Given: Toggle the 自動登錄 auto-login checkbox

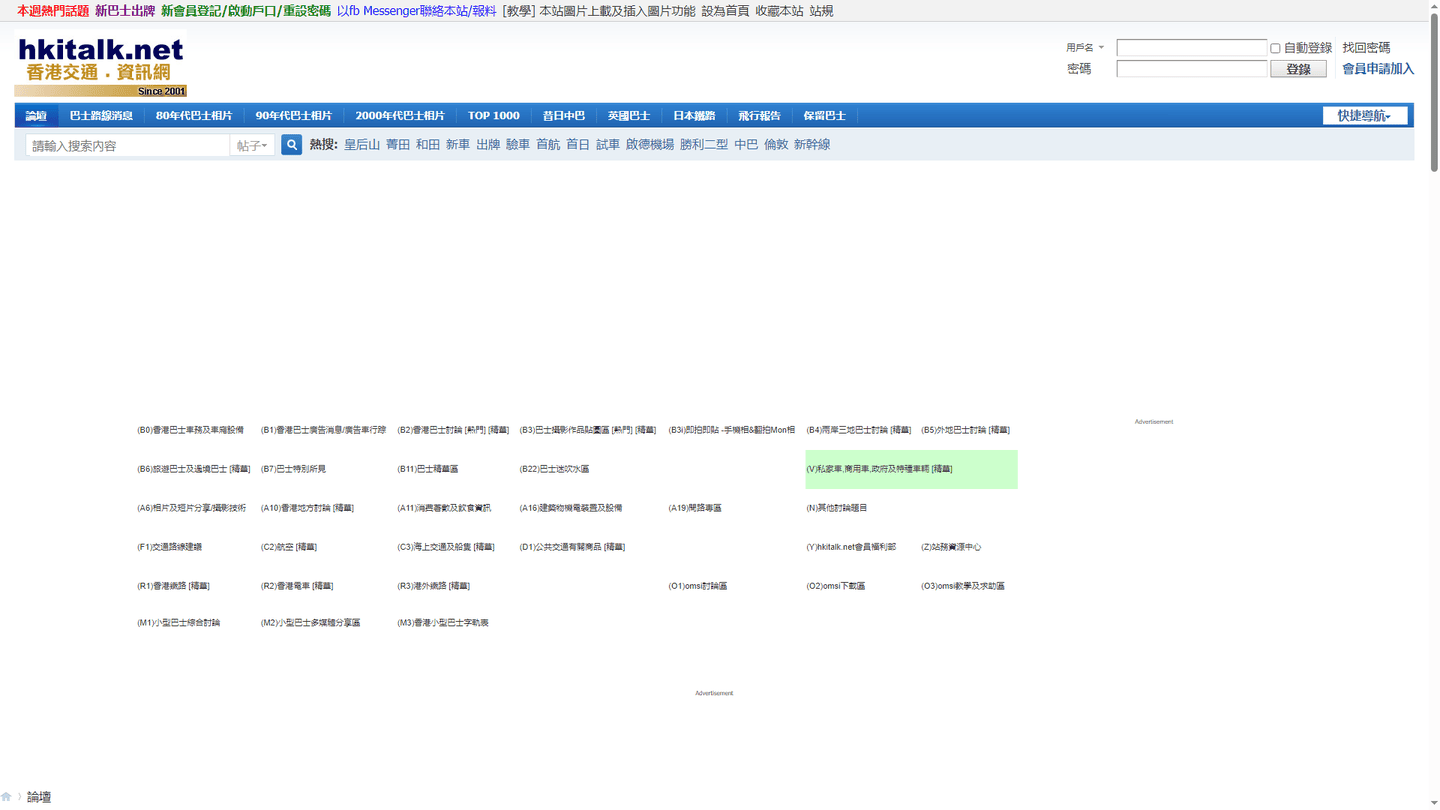Looking at the screenshot, I should [x=1275, y=48].
